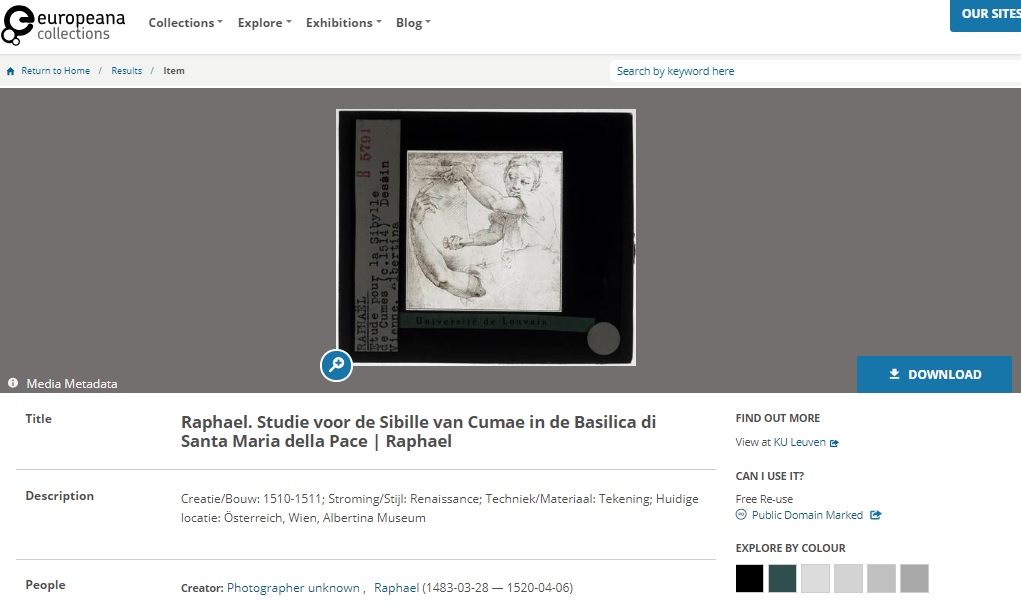Open the Our Sites menu
Viewport: 1021px width, 607px height.
point(985,14)
